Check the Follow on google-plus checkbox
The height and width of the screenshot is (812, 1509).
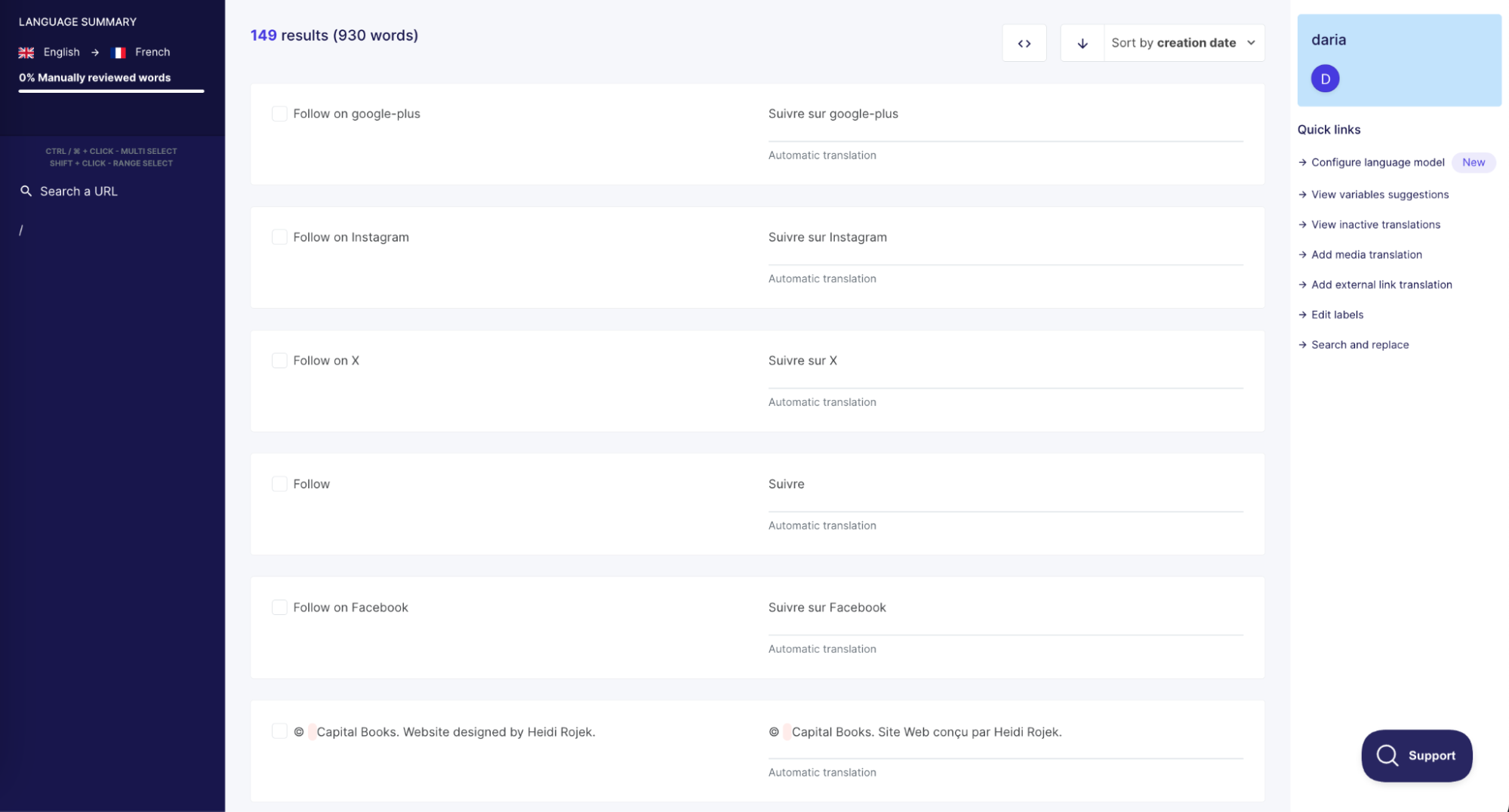[279, 114]
